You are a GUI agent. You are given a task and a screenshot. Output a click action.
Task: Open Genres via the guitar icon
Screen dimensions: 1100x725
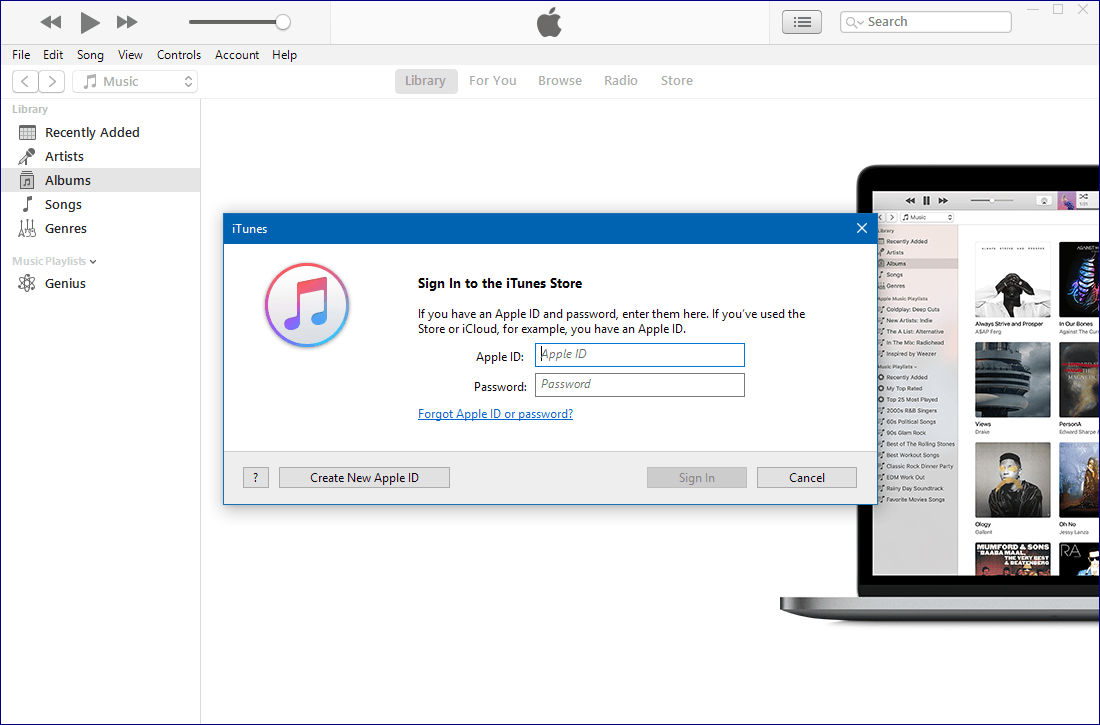point(27,228)
